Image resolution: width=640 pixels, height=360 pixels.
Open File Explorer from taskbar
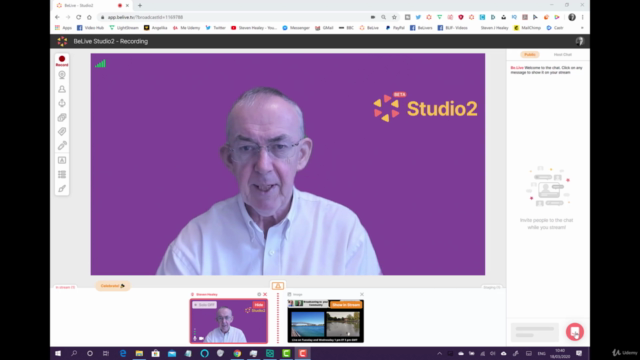point(139,353)
